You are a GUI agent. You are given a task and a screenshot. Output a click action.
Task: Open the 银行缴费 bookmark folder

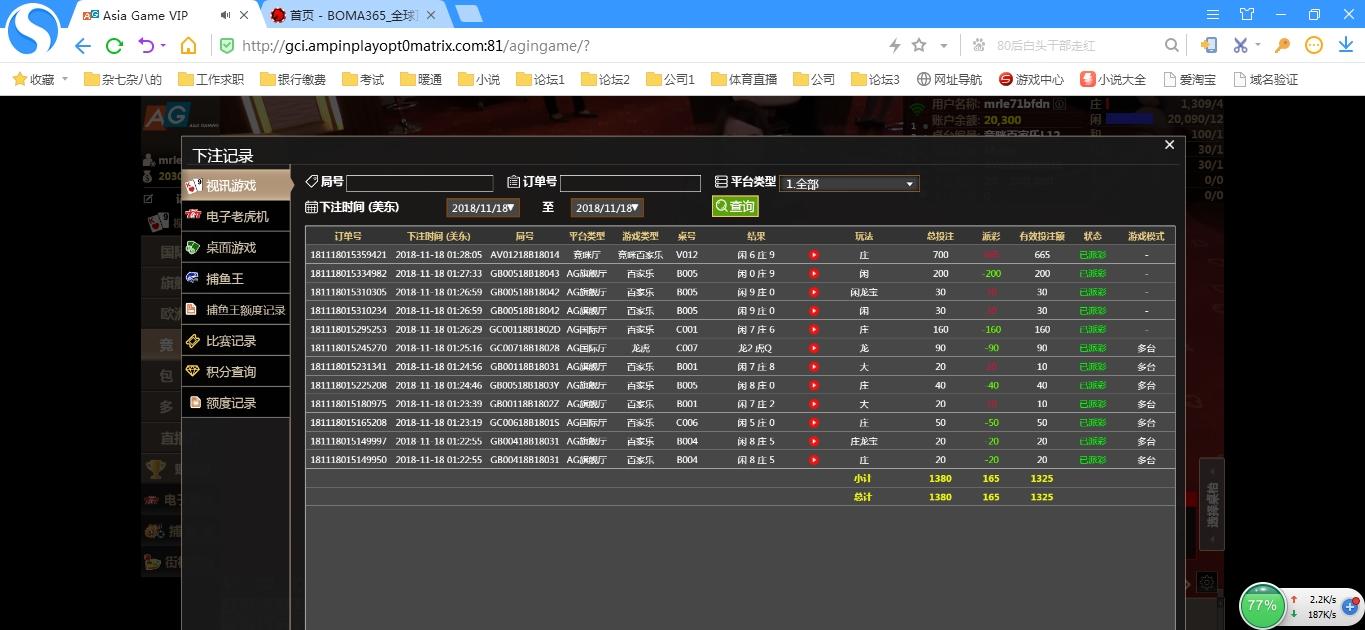[292, 79]
